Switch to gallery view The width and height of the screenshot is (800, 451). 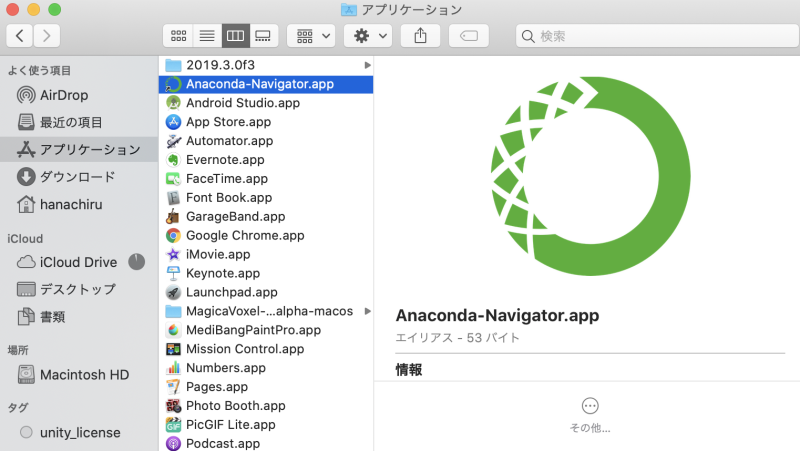click(263, 36)
